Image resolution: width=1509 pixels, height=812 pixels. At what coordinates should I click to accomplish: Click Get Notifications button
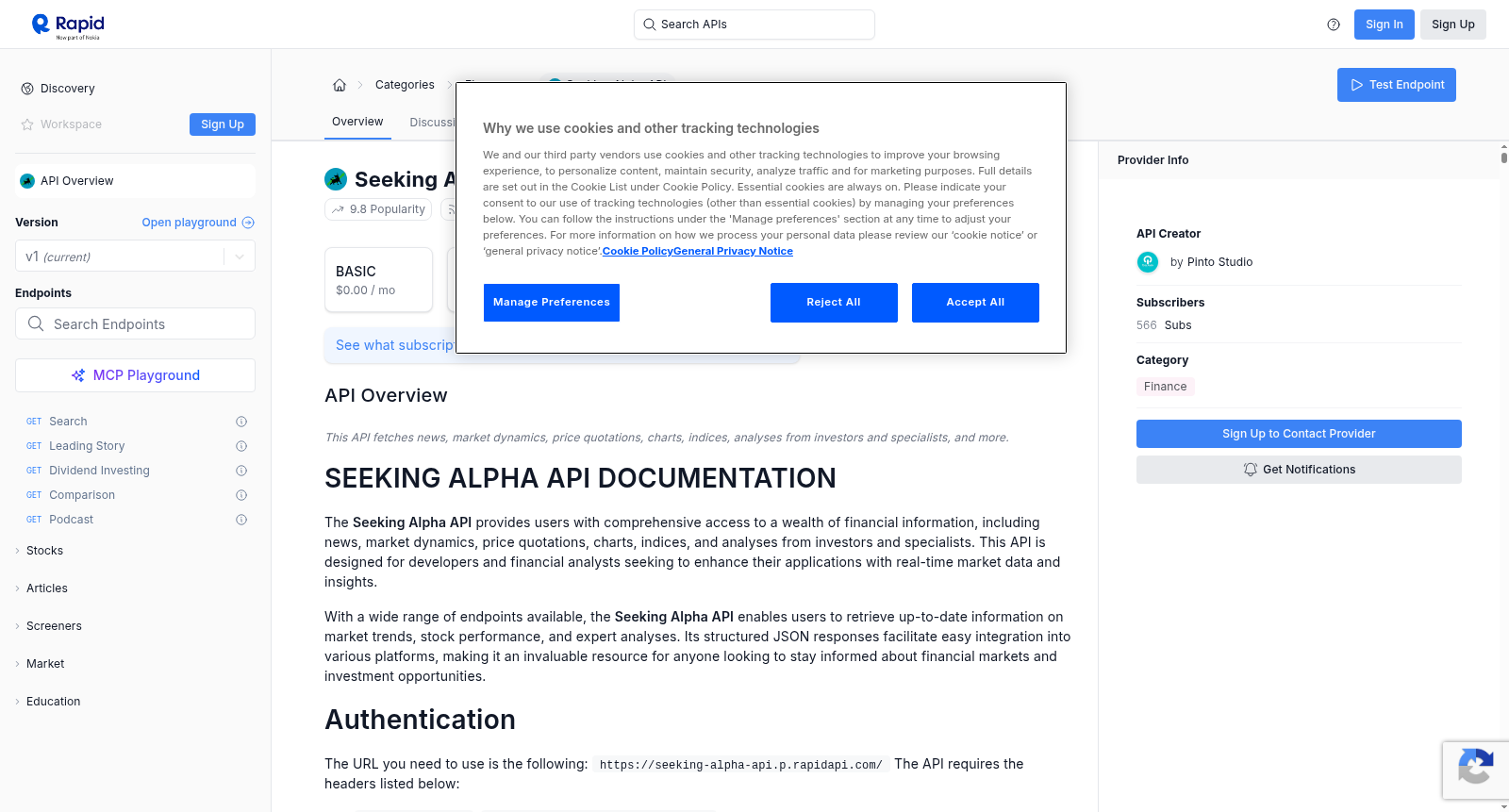pyautogui.click(x=1299, y=470)
